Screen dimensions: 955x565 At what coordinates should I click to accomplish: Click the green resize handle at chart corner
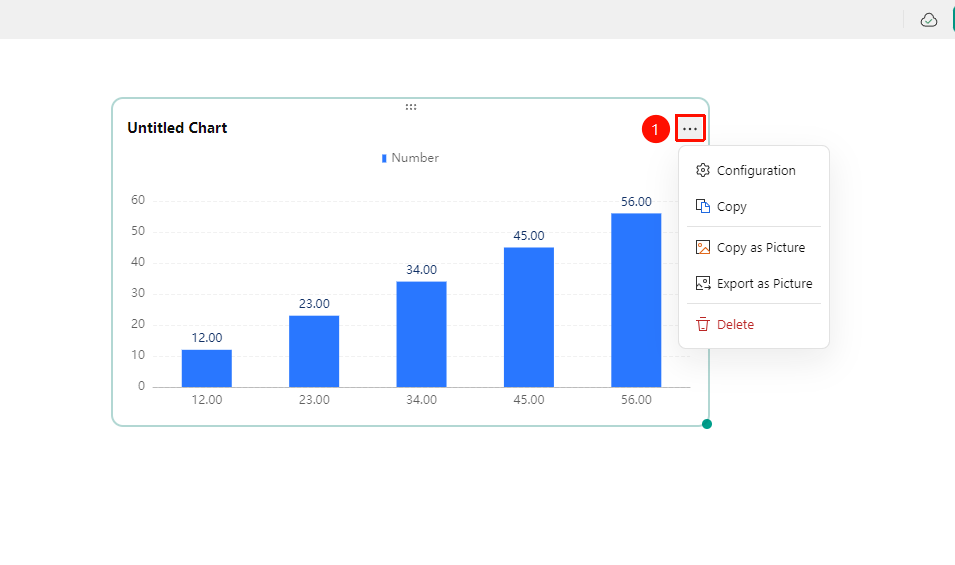point(707,424)
